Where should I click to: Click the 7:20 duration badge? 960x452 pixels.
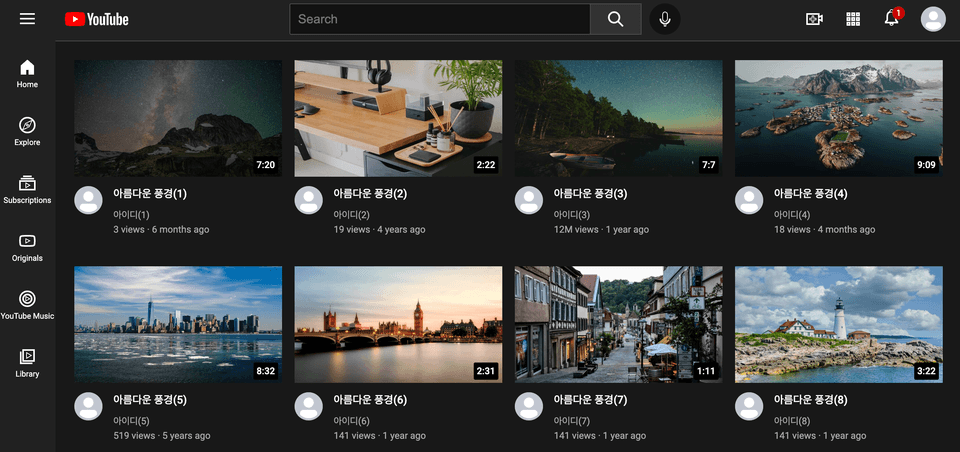(x=266, y=165)
